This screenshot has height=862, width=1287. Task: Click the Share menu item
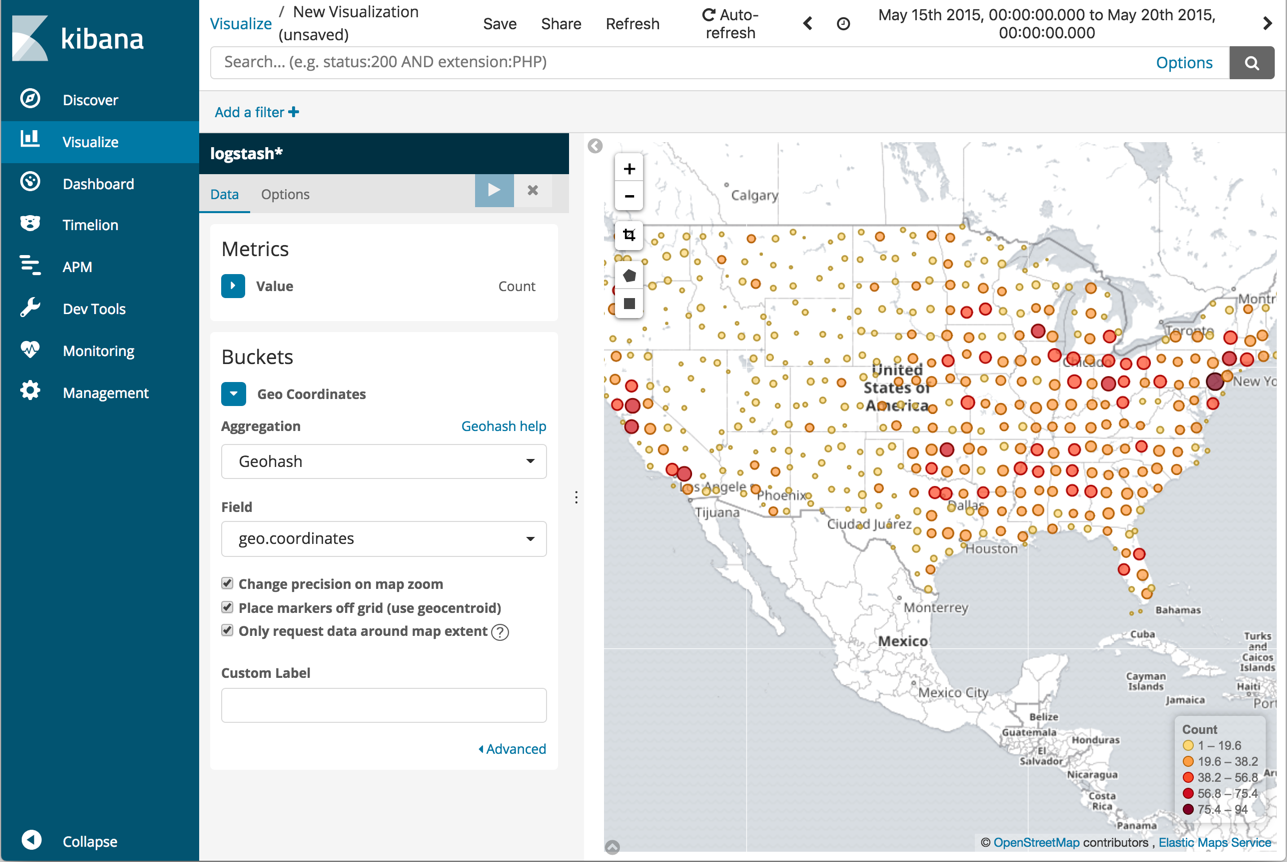(561, 24)
